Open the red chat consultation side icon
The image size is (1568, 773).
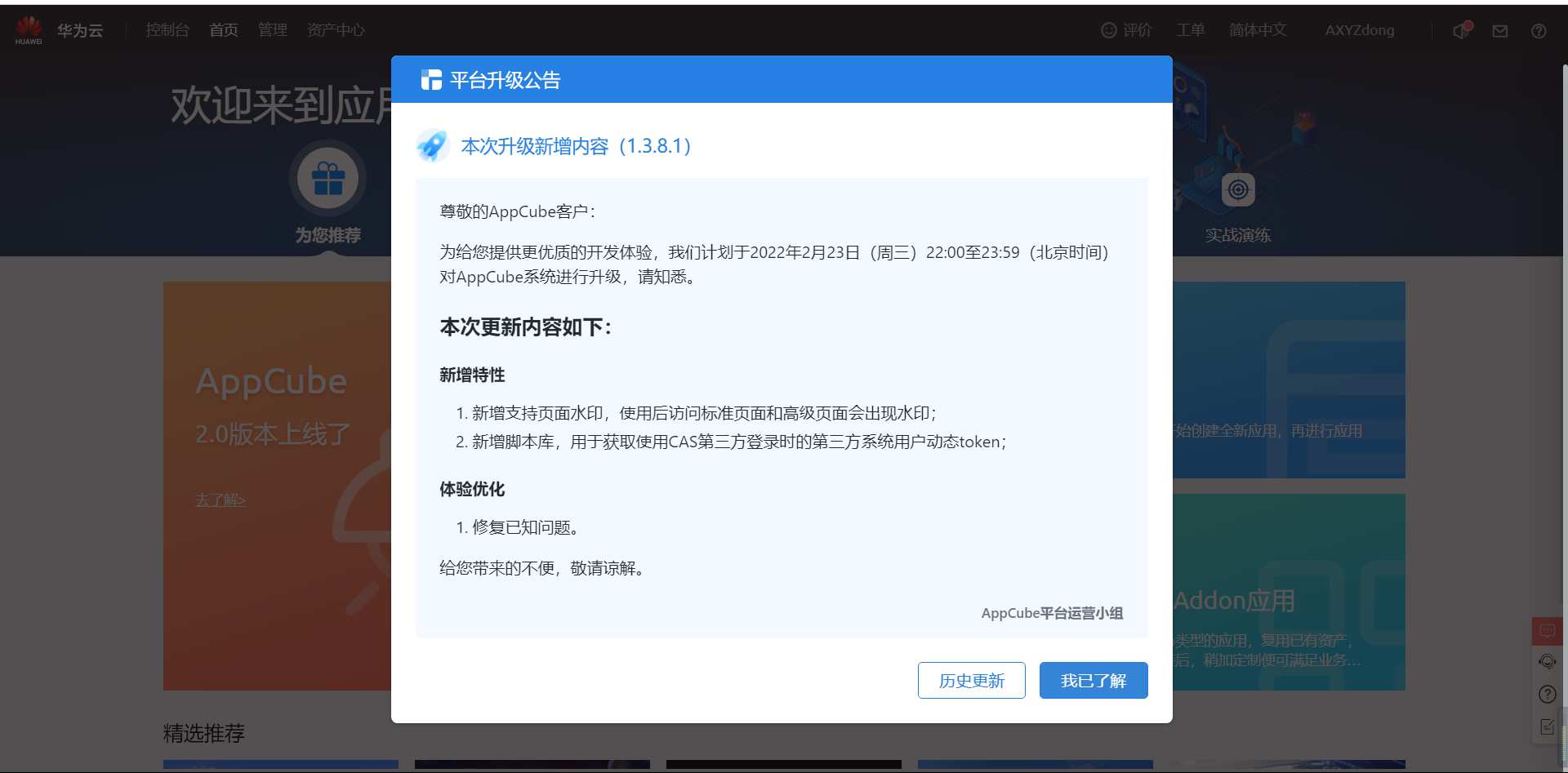tap(1547, 631)
